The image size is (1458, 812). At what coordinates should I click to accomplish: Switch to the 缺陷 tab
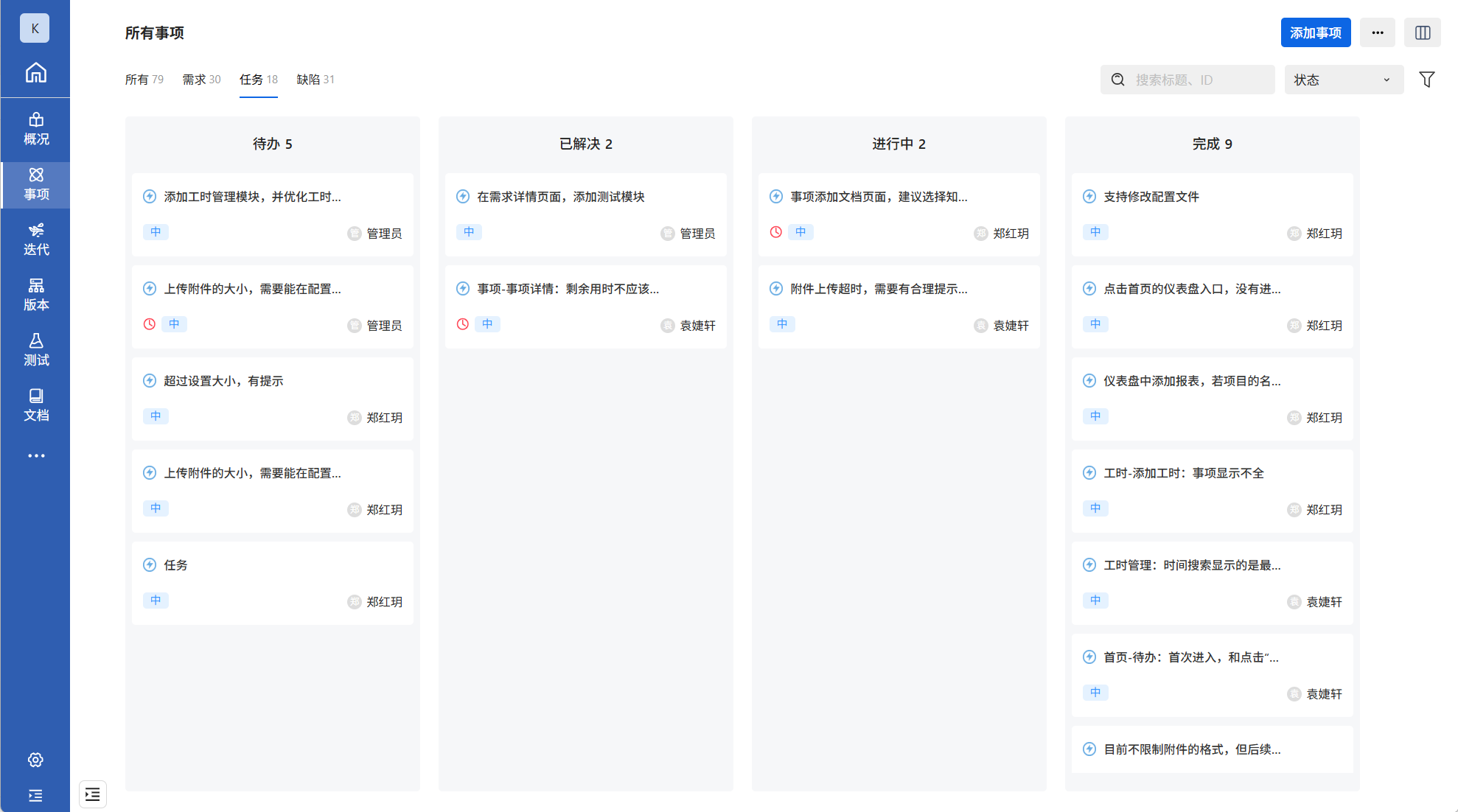[x=315, y=80]
